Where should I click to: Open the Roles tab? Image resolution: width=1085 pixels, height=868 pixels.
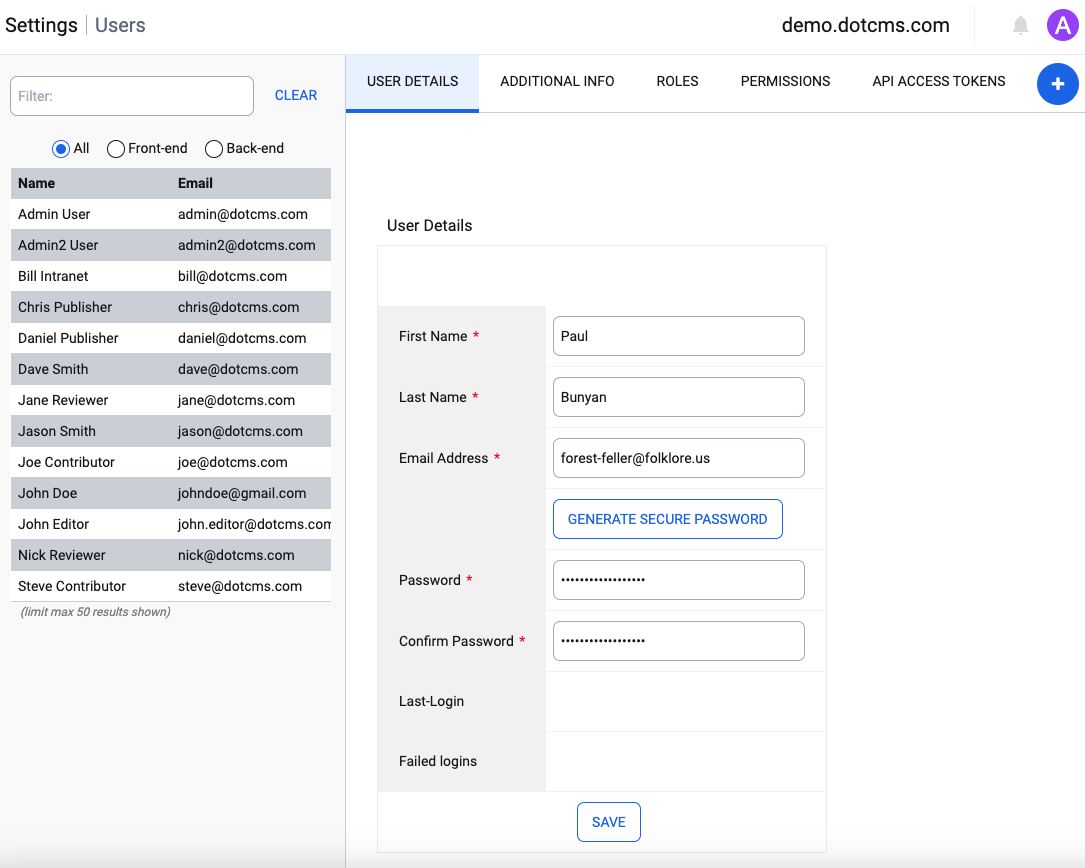click(677, 82)
